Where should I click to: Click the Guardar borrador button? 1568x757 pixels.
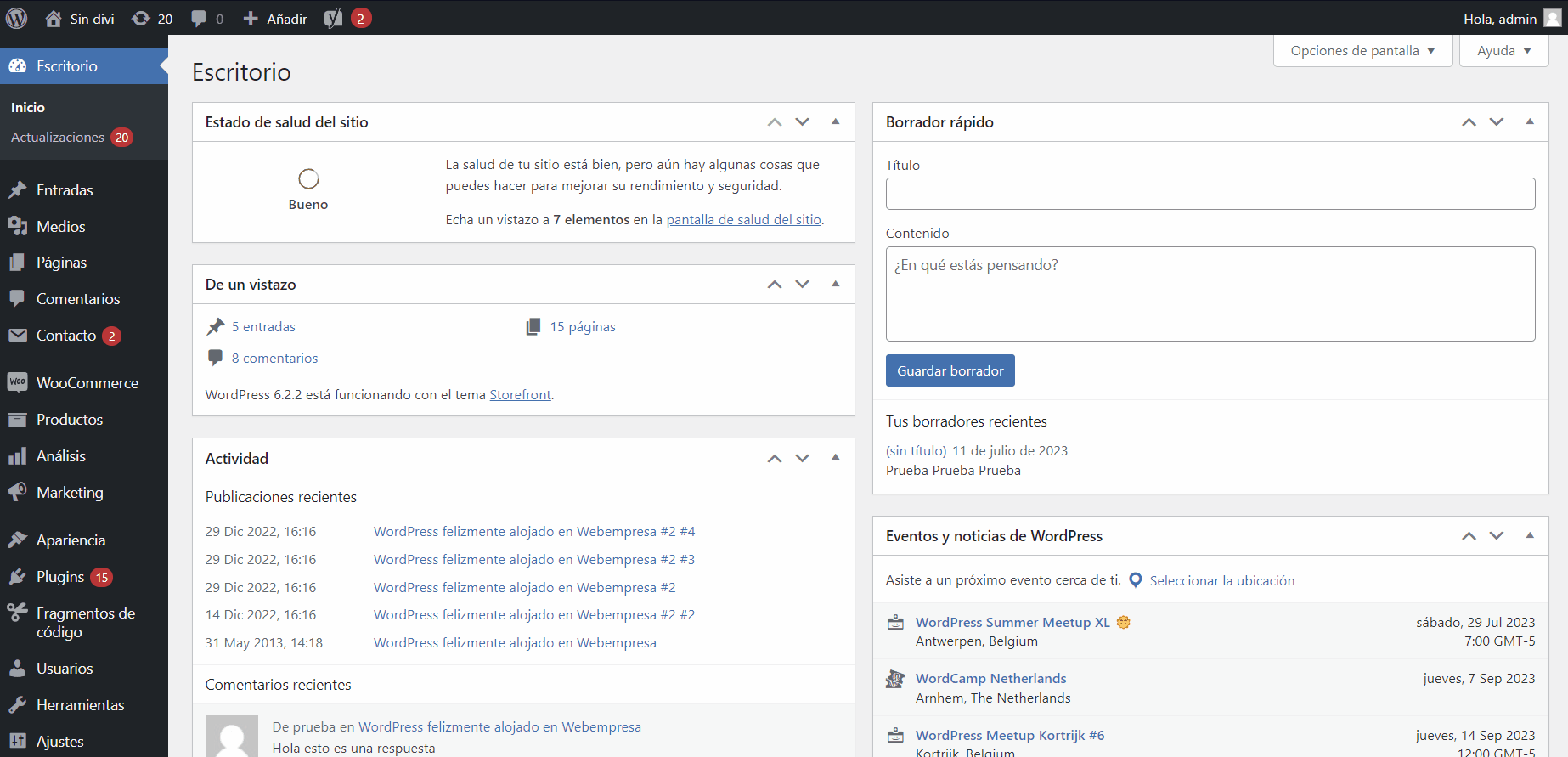pos(950,370)
